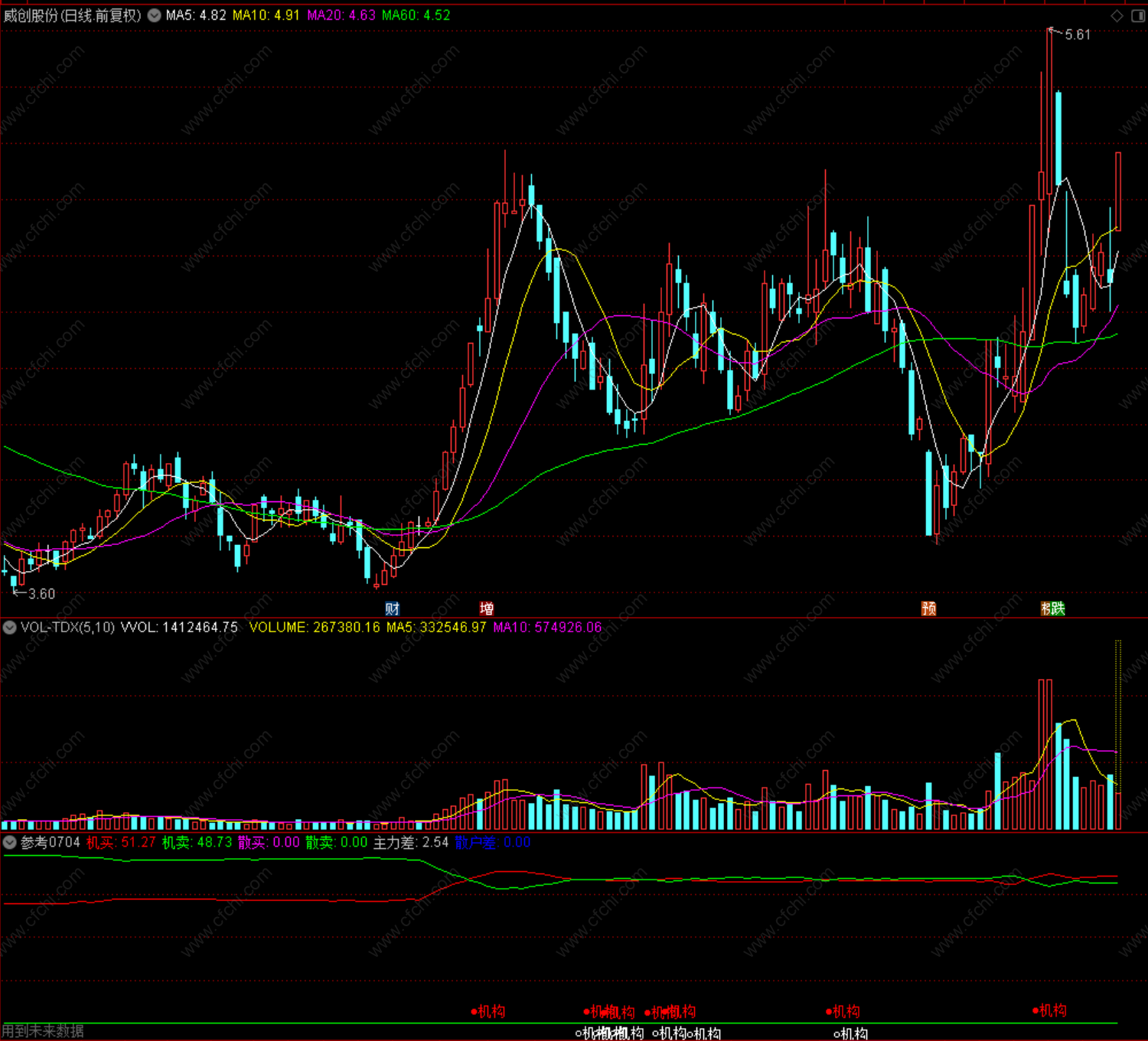Click the 机卖: 48.73 value
Viewport: 1148px width, 1041px height.
(197, 843)
